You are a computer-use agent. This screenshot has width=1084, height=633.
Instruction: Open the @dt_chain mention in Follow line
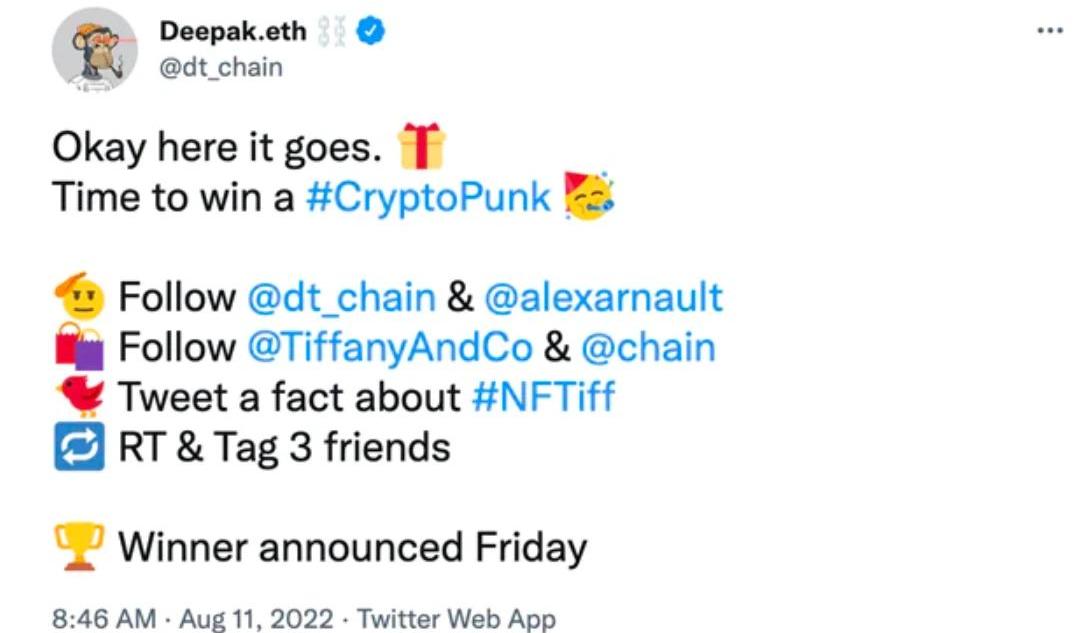342,298
